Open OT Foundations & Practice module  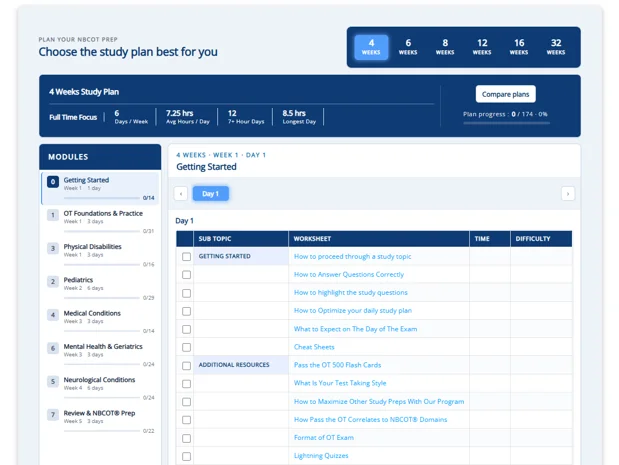pyautogui.click(x=100, y=221)
